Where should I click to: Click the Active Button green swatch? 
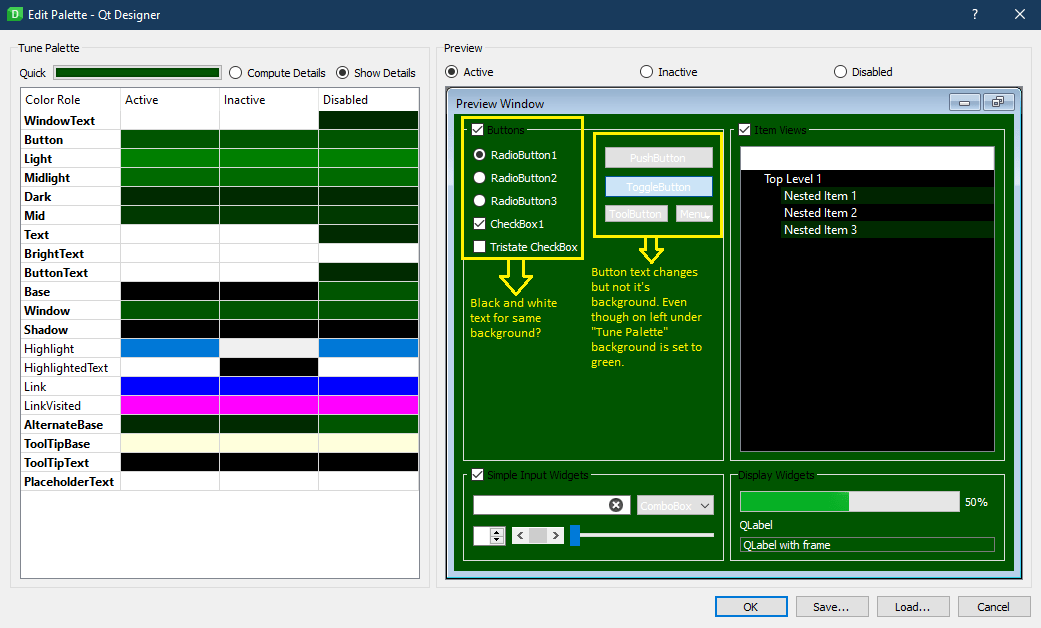coord(170,139)
